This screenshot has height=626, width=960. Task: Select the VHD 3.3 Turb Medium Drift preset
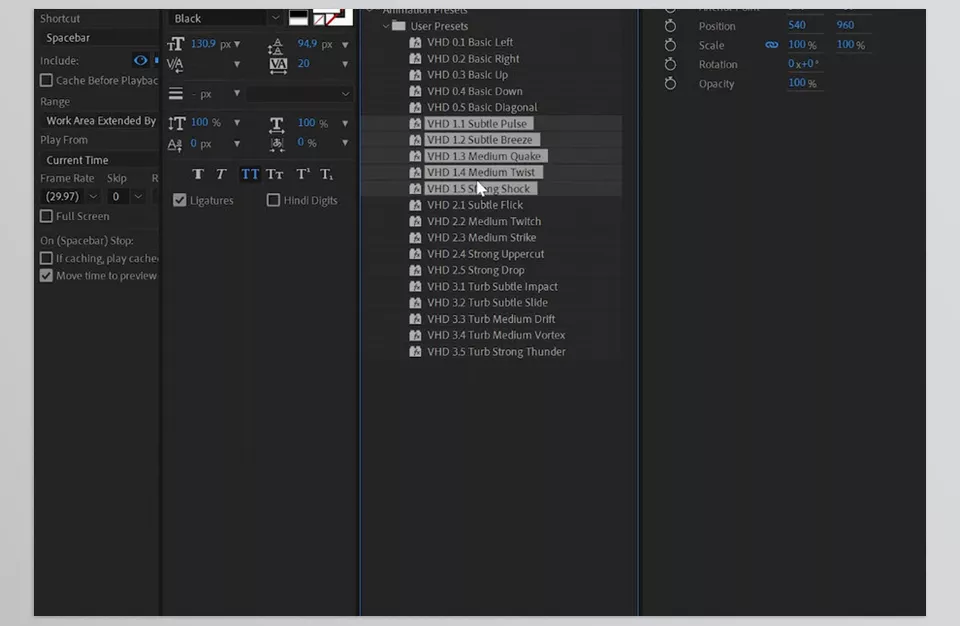pyautogui.click(x=491, y=319)
